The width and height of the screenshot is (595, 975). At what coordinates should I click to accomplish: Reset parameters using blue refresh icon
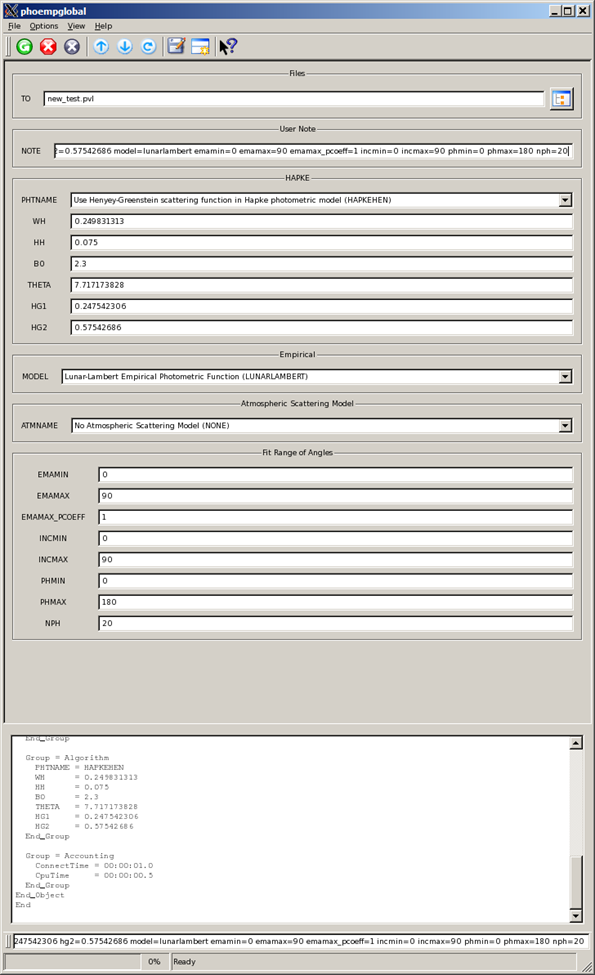pyautogui.click(x=149, y=47)
